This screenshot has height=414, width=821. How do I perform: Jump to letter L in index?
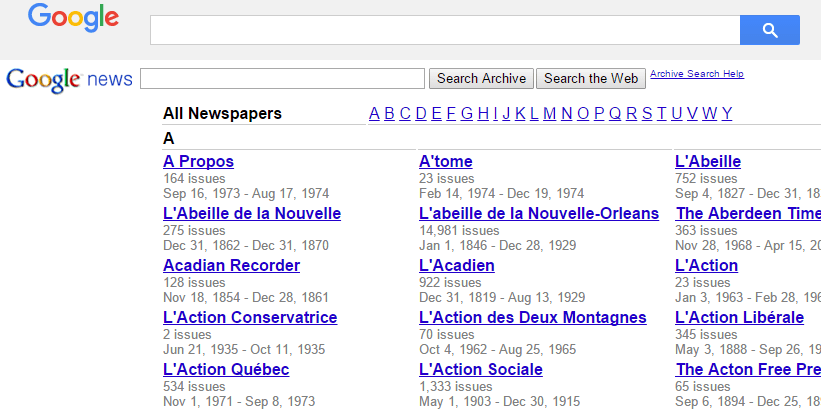pyautogui.click(x=534, y=114)
